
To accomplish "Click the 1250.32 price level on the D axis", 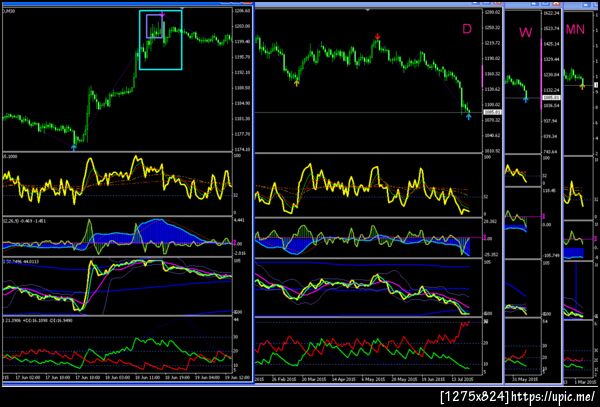I will 492,28.
